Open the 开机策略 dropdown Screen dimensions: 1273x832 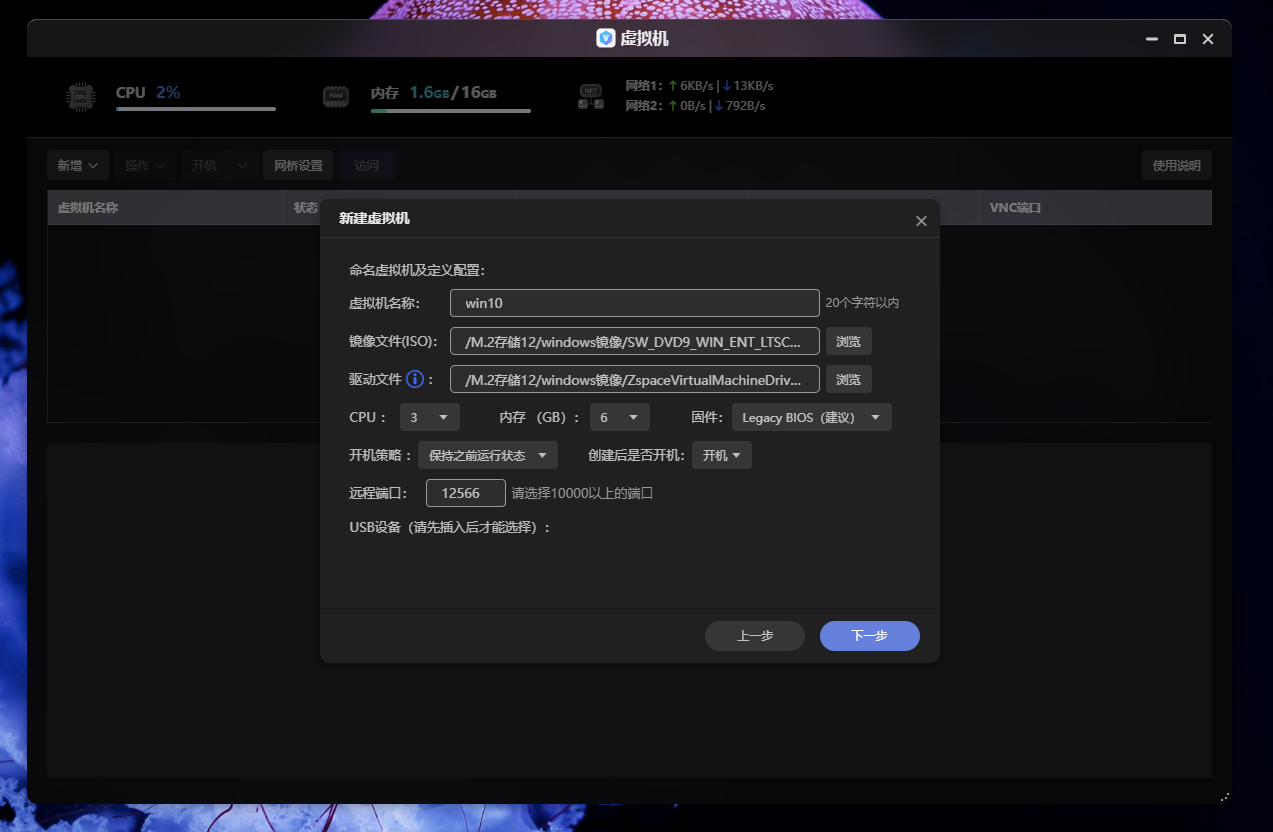(x=487, y=454)
